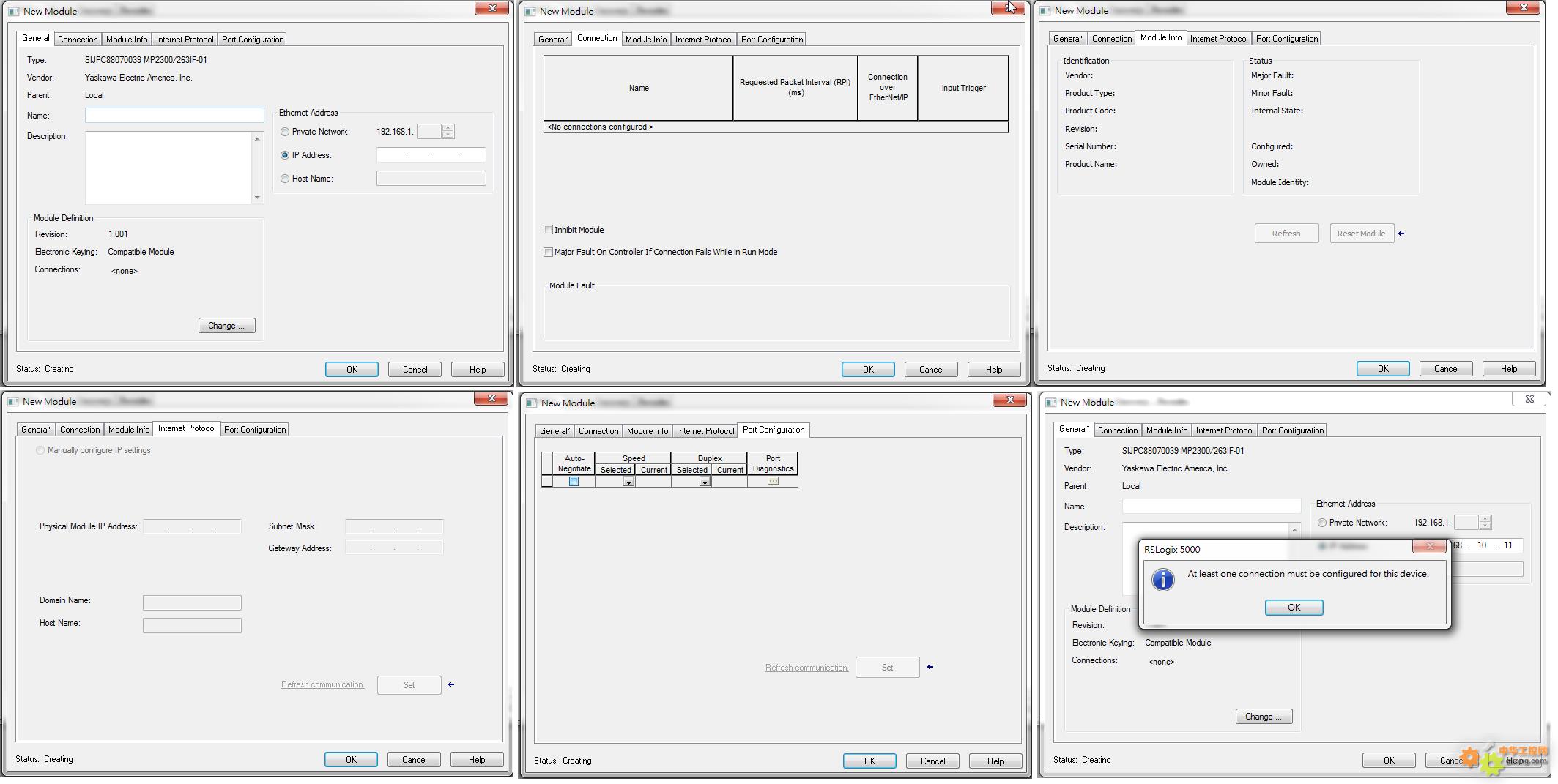Click the Gateway Address field

coord(394,548)
